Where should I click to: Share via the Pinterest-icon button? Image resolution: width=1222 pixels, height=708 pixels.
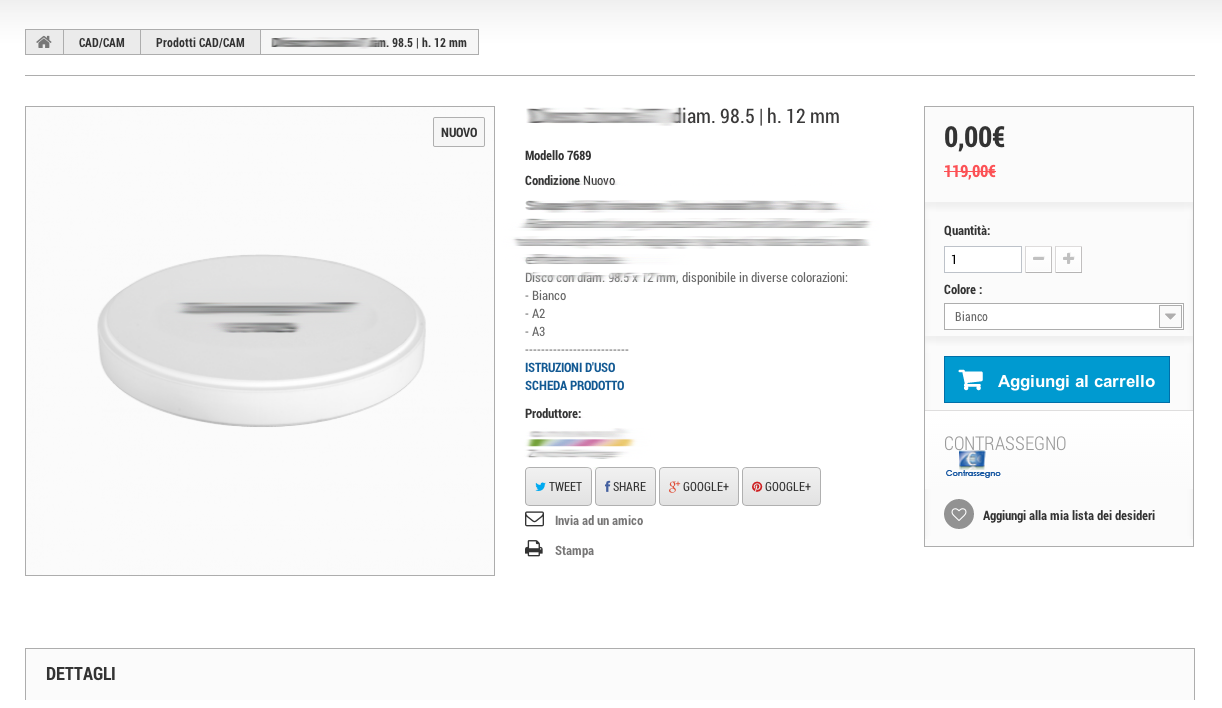pyautogui.click(x=781, y=486)
